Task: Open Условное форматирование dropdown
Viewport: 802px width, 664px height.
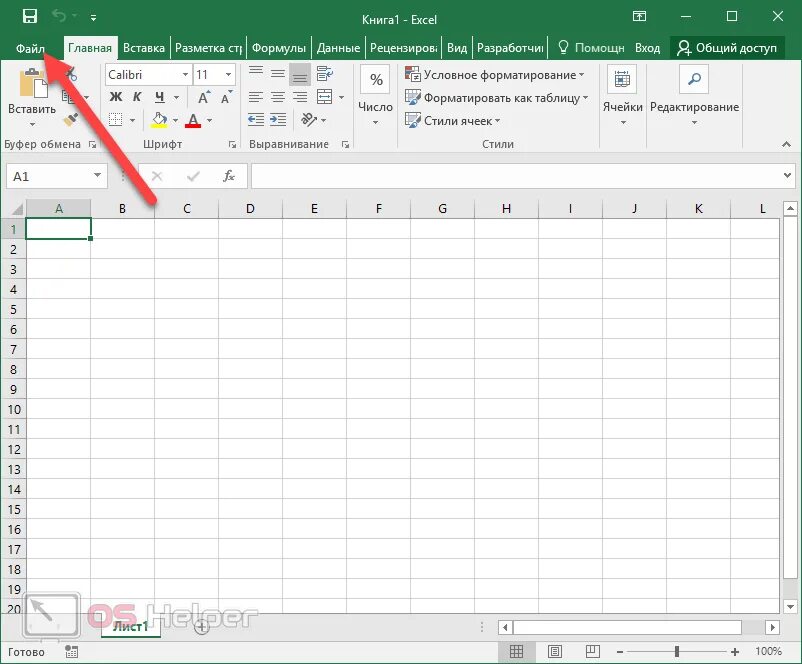Action: (495, 75)
